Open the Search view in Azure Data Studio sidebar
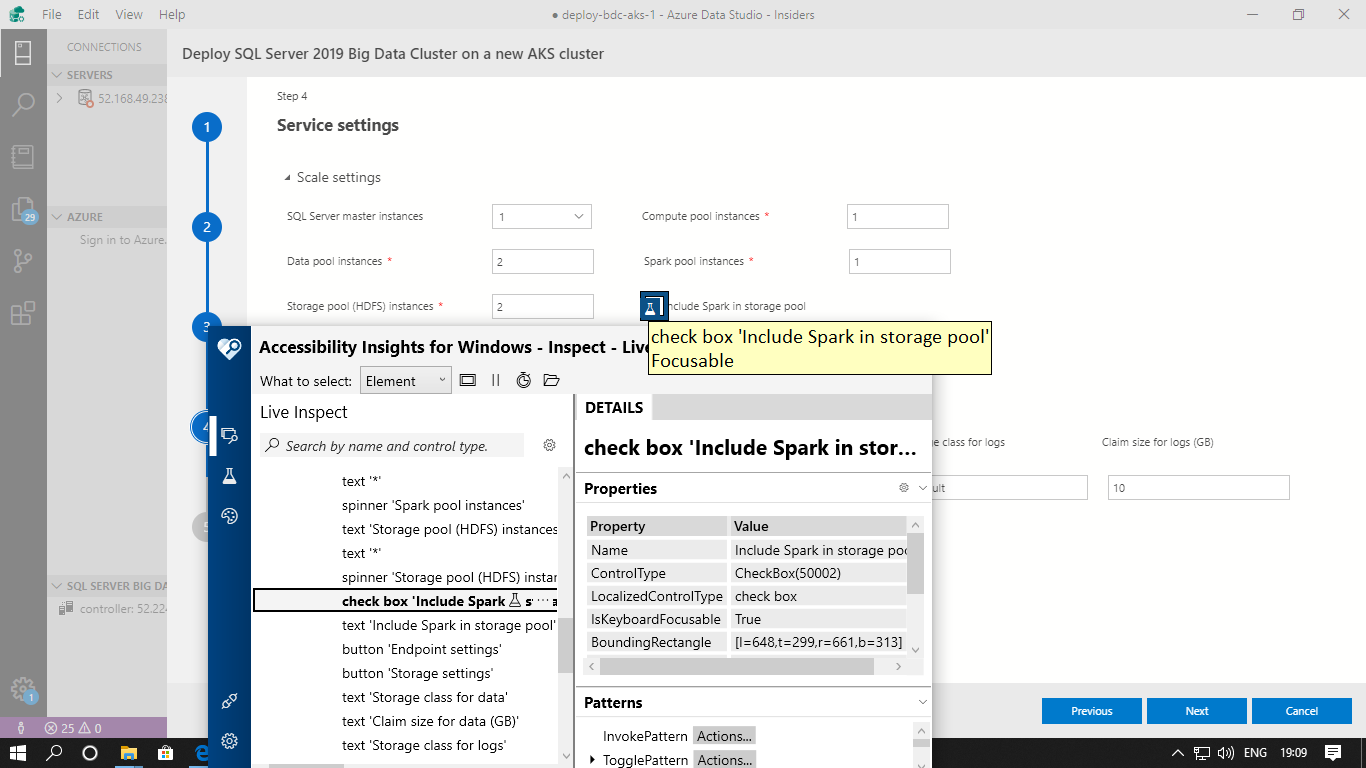 [23, 104]
